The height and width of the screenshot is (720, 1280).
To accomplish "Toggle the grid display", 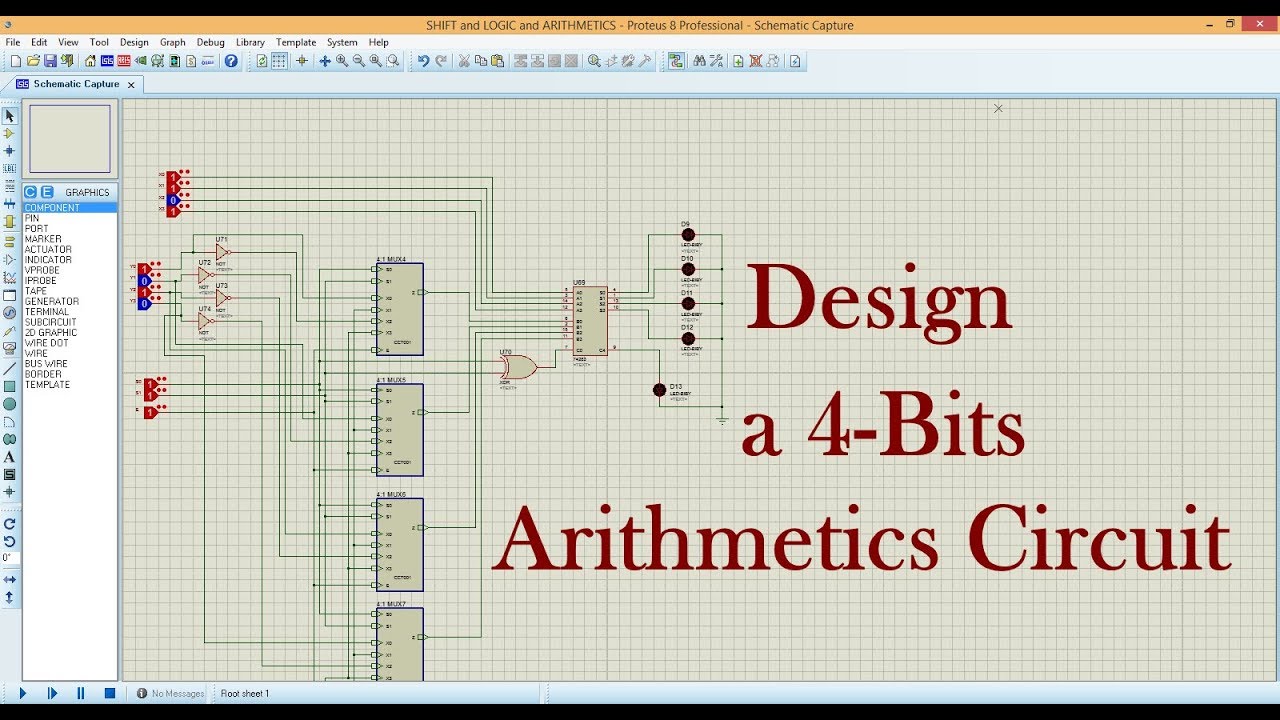I will coord(279,61).
